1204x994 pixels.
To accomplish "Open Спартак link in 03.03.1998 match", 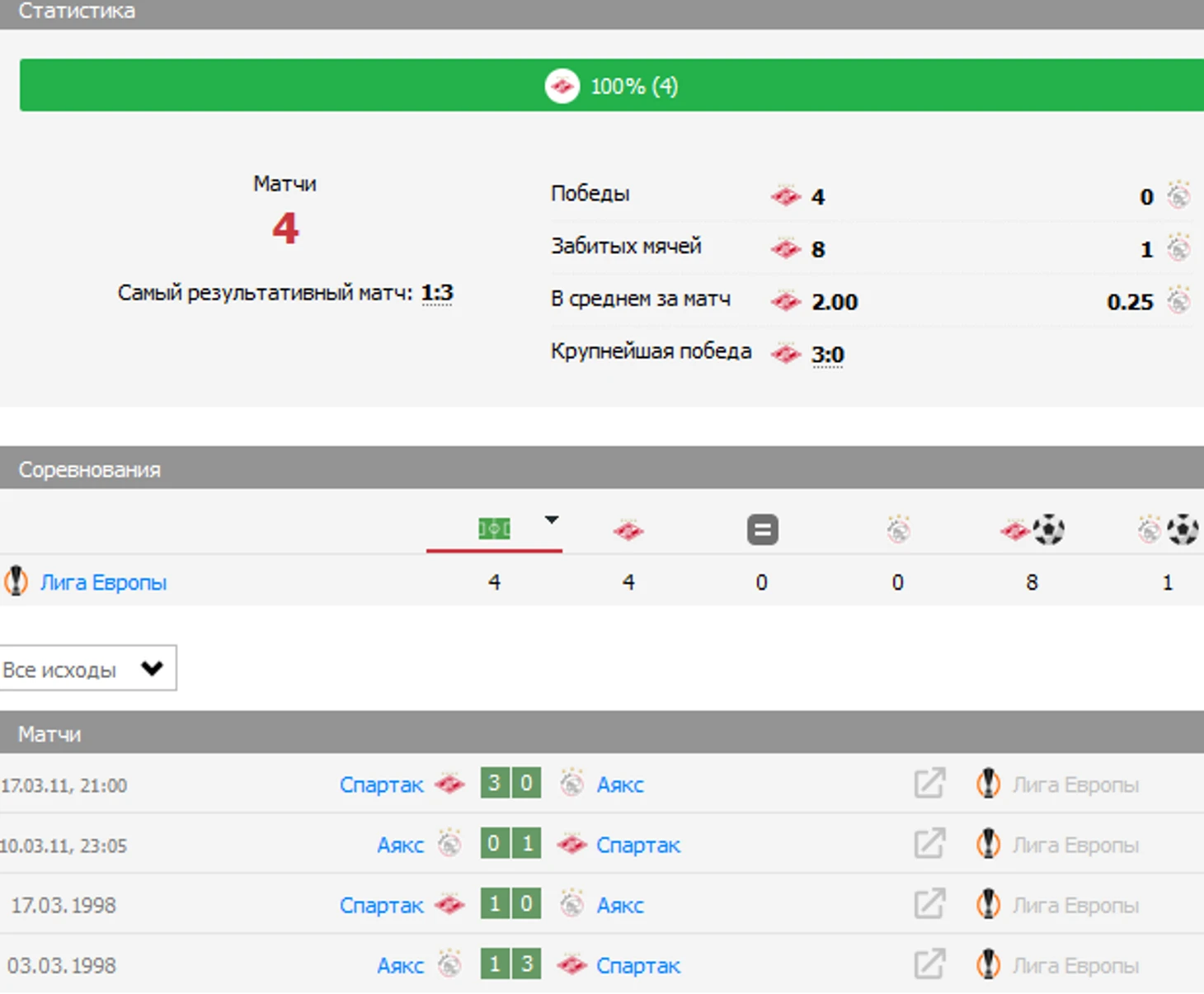I will coord(638,965).
